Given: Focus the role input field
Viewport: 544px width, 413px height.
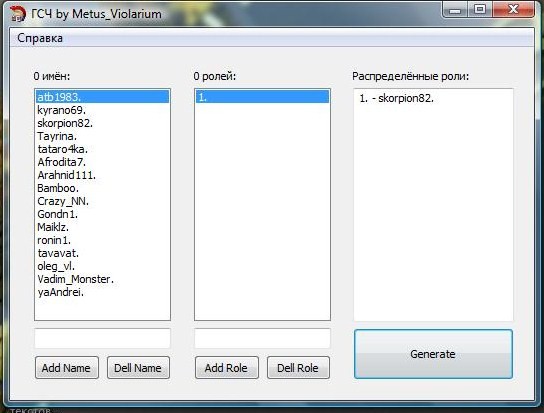Looking at the screenshot, I should (262, 338).
